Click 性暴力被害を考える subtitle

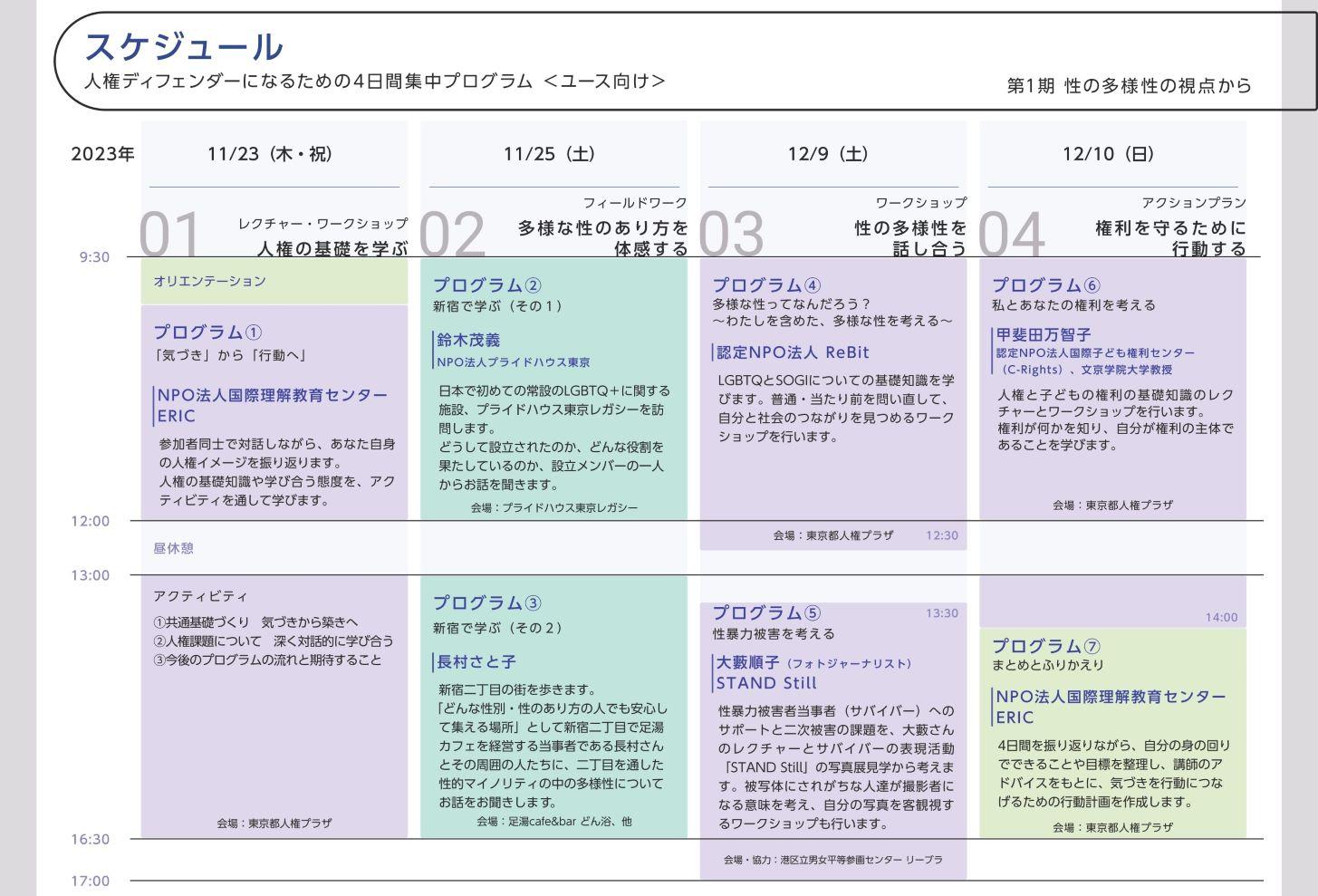pos(774,633)
